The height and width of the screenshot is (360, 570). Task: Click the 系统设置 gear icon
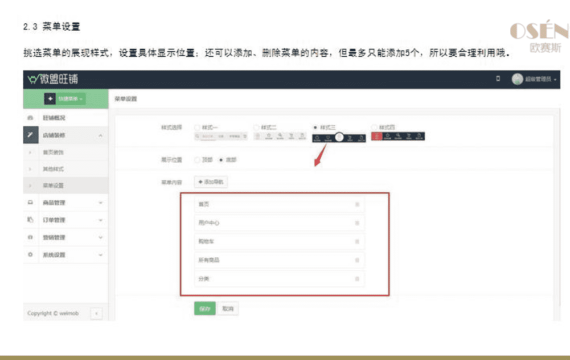coord(30,255)
